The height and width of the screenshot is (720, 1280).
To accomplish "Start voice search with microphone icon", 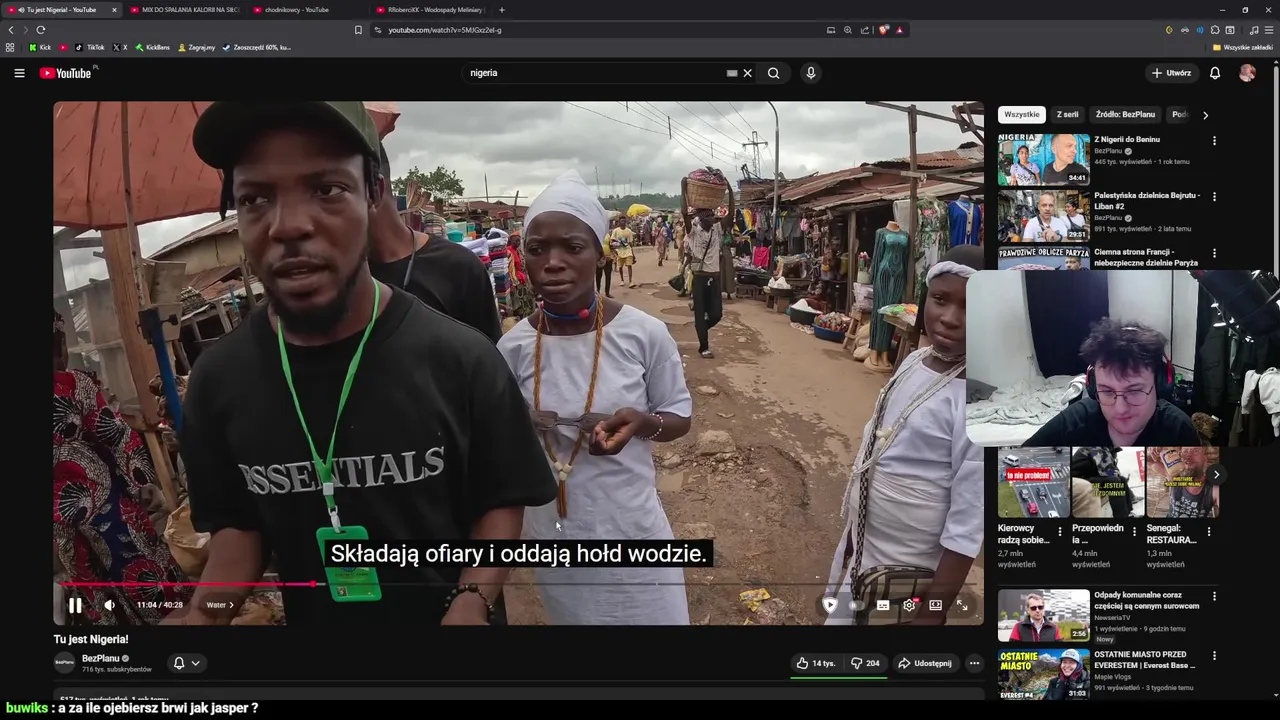I will click(811, 73).
